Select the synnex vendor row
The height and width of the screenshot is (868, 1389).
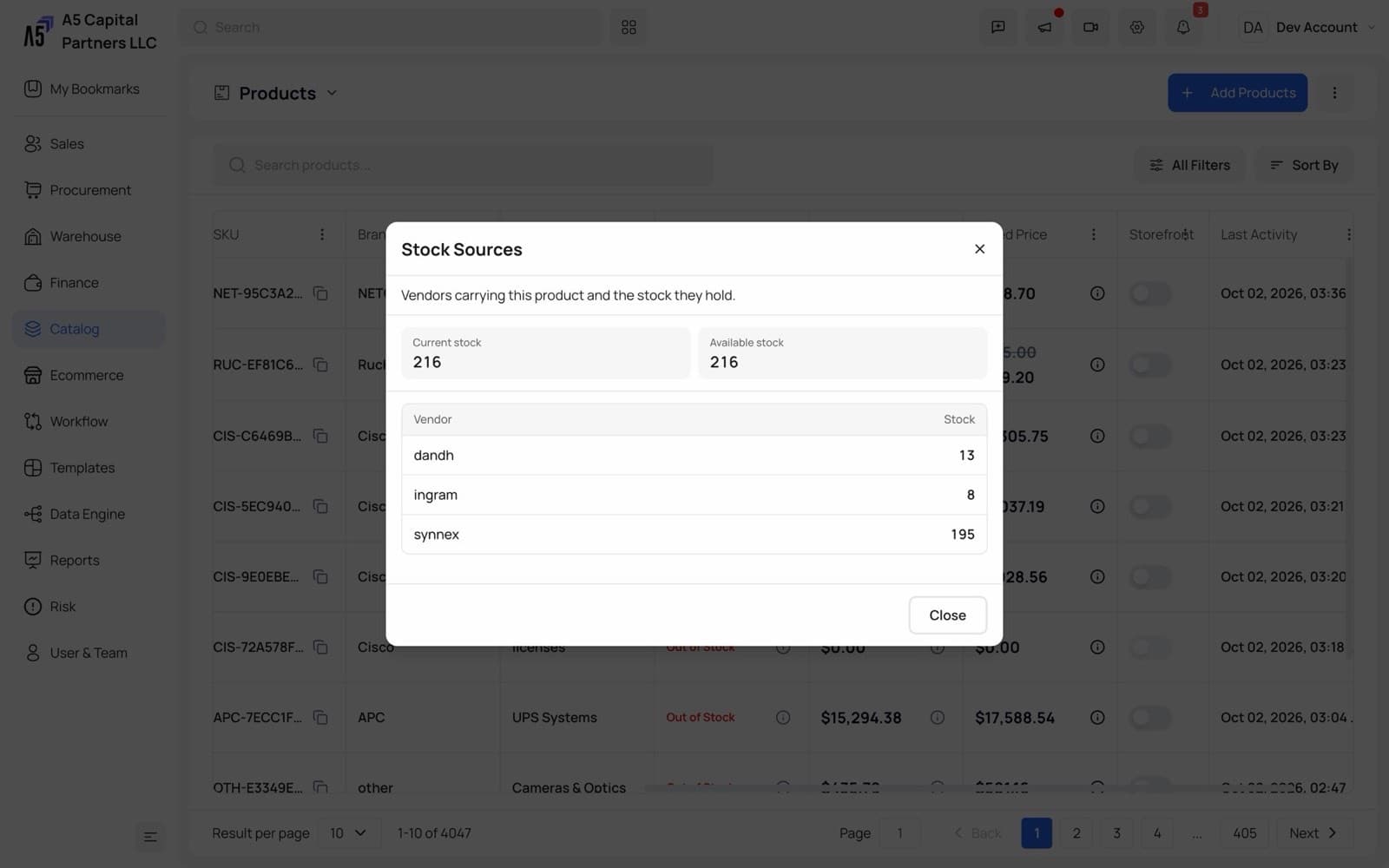[x=694, y=534]
